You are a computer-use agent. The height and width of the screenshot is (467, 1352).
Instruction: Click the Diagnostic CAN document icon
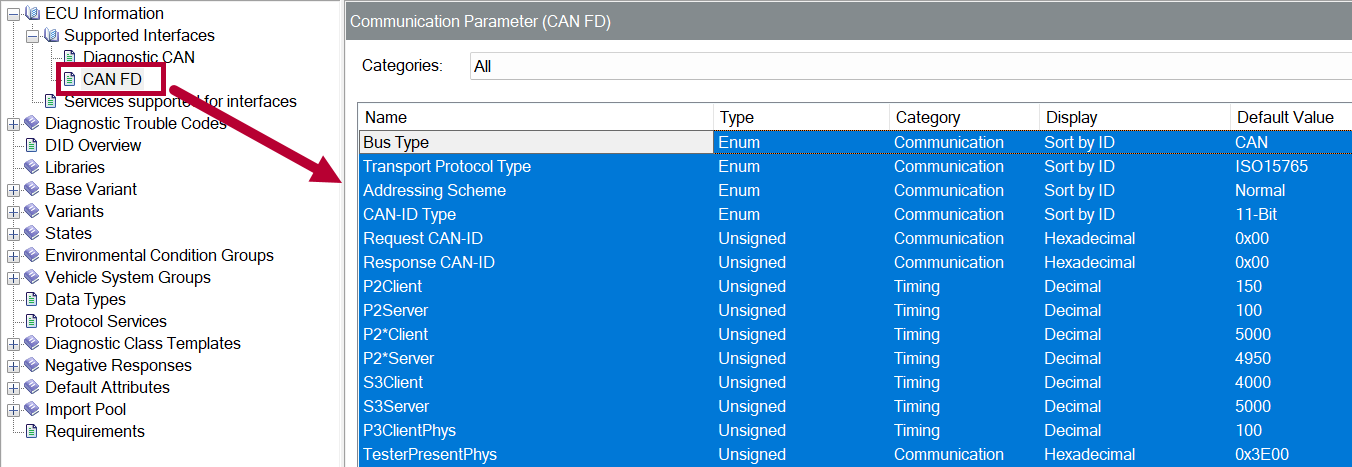[x=69, y=57]
